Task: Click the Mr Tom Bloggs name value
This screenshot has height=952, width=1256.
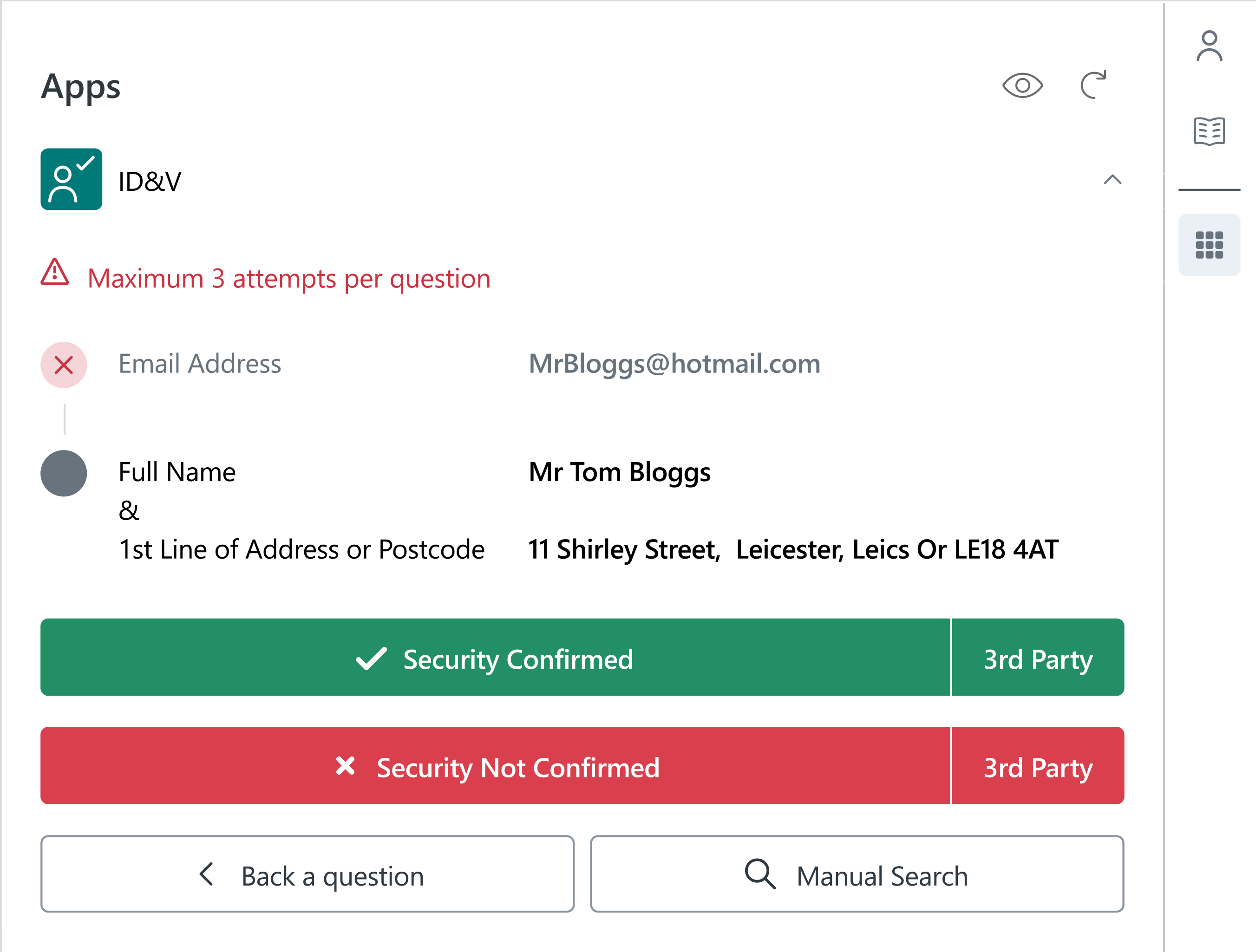Action: [x=619, y=472]
